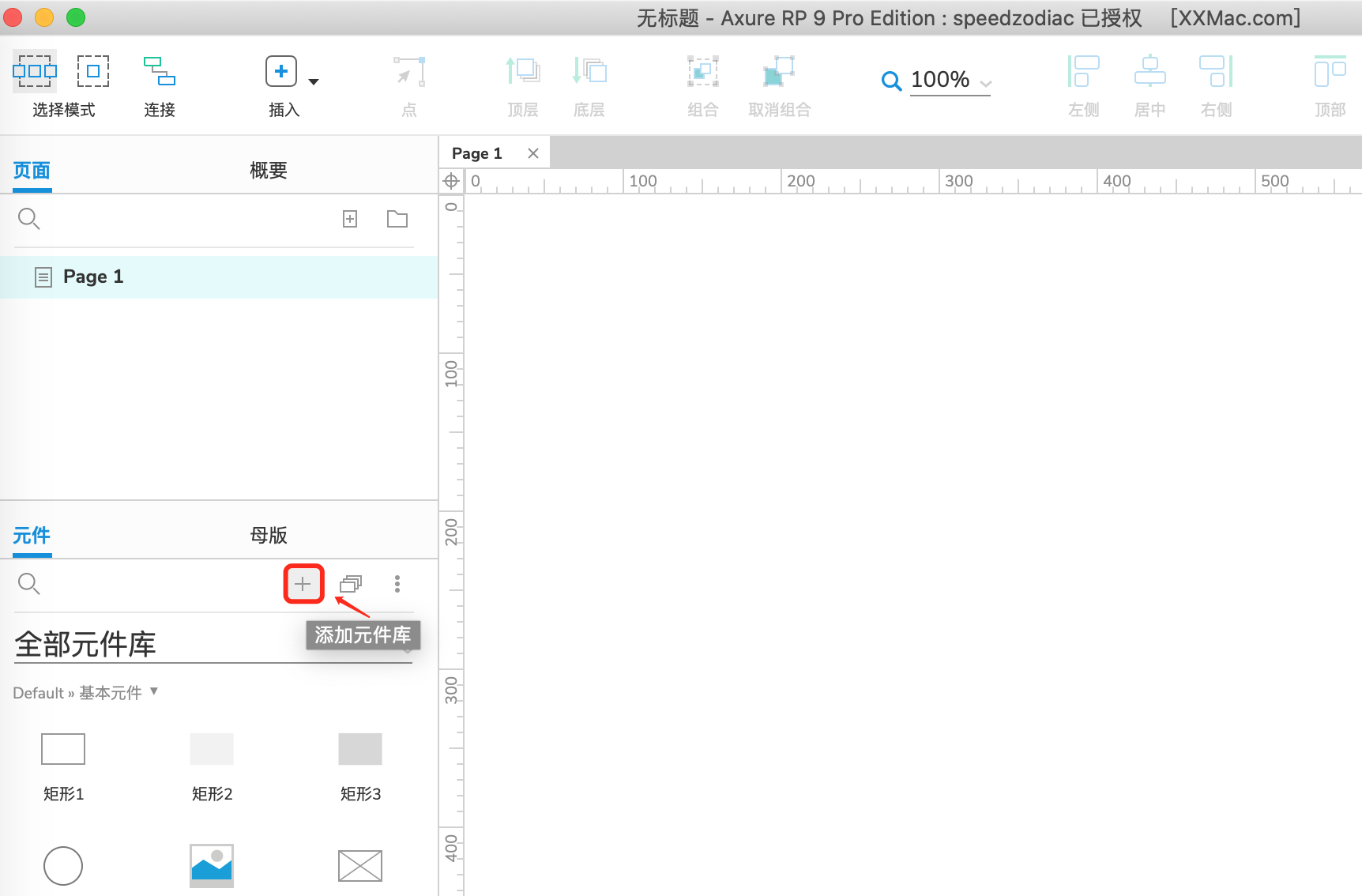Click the 顶层 bring to front icon
The width and height of the screenshot is (1362, 896).
[523, 71]
